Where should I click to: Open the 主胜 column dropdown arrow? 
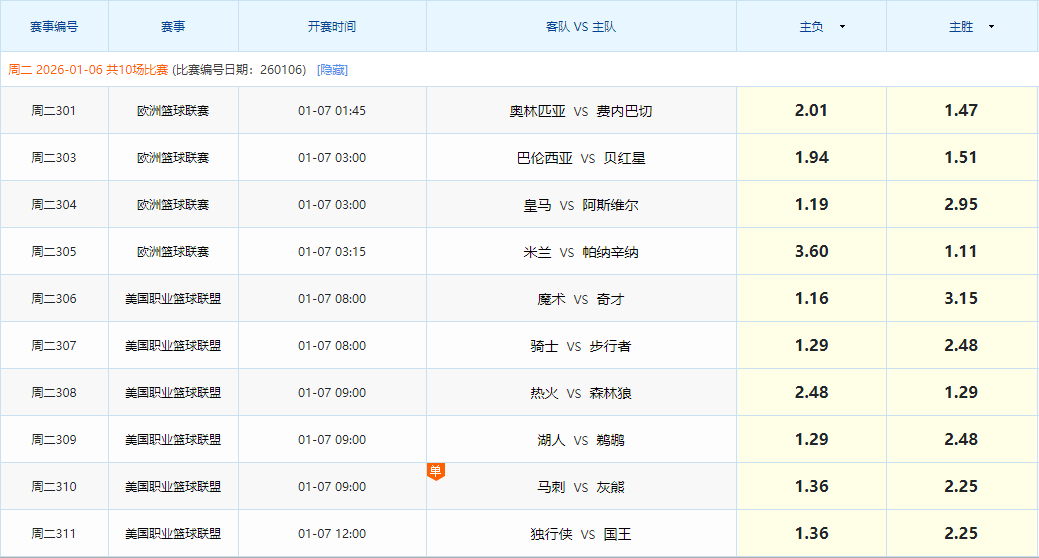point(991,27)
